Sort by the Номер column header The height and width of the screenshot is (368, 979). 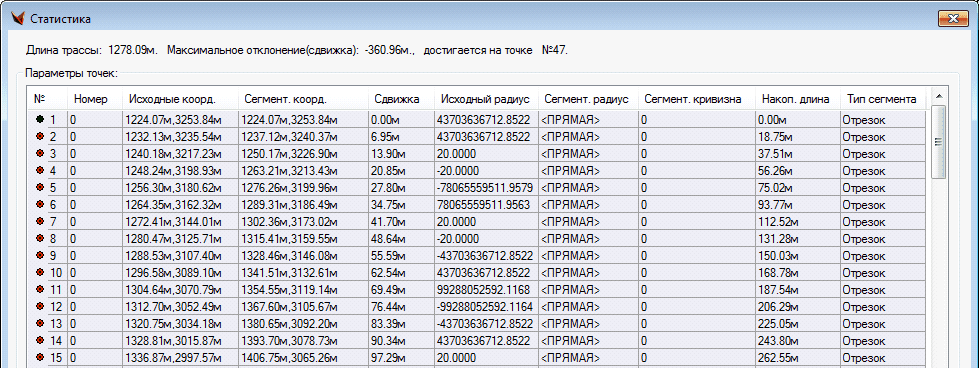pyautogui.click(x=95, y=99)
